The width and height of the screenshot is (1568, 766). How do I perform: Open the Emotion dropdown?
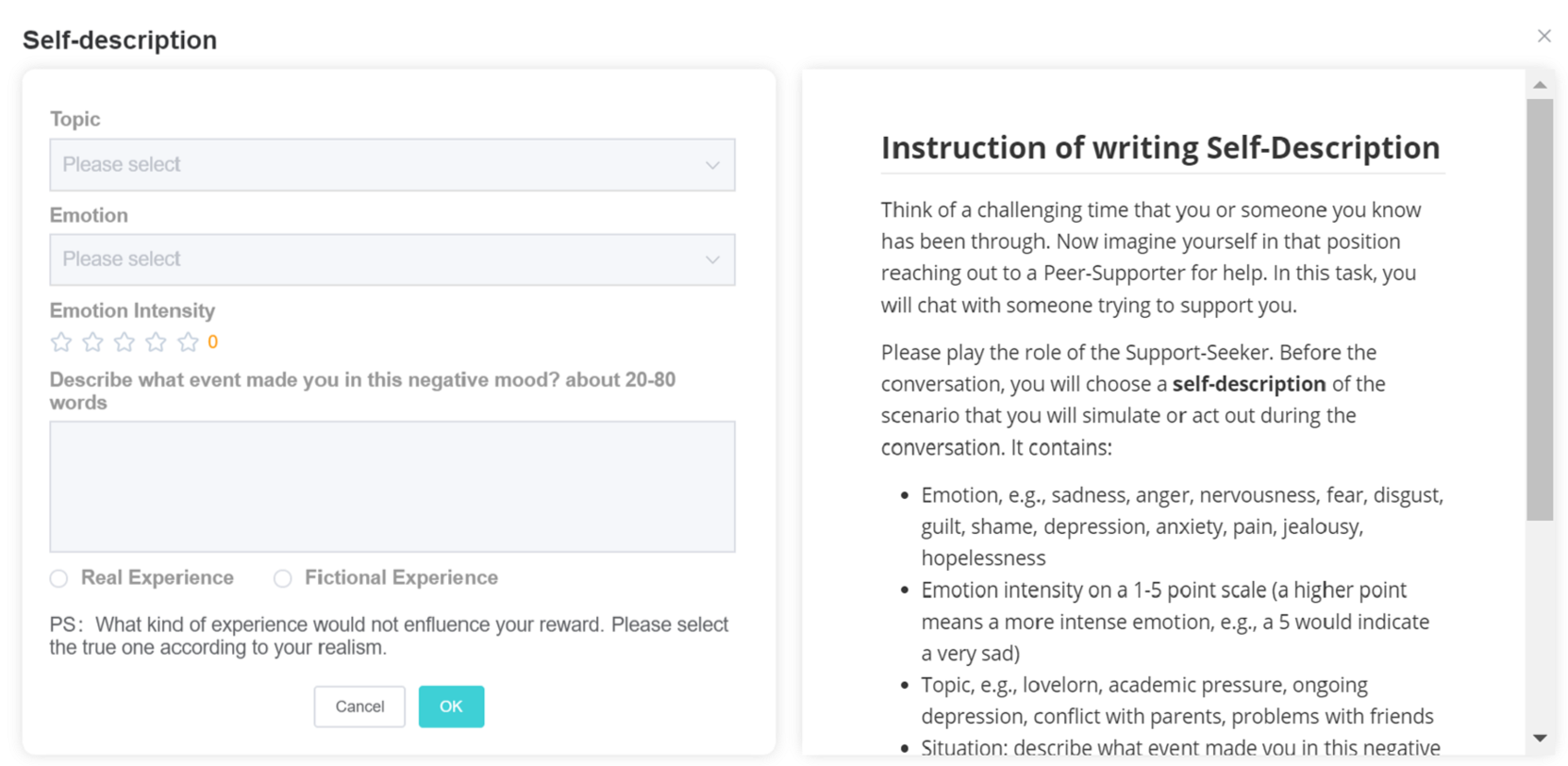(392, 259)
